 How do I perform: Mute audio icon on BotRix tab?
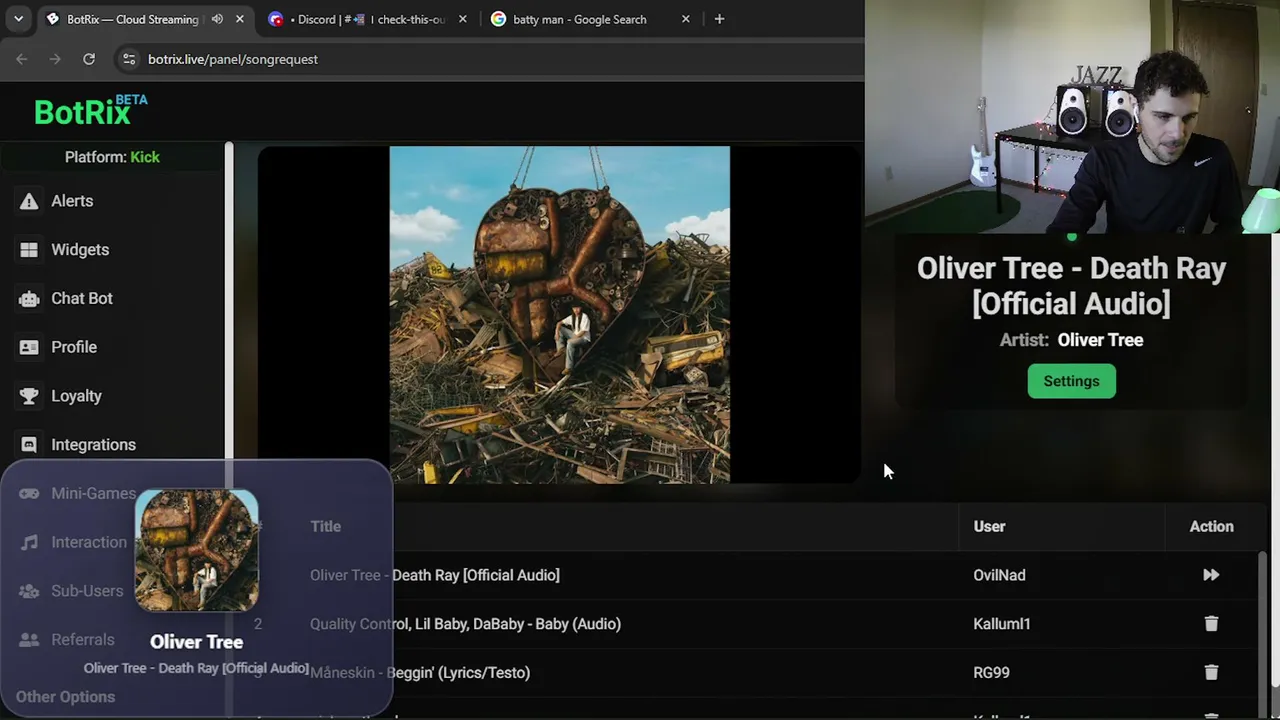coord(217,19)
